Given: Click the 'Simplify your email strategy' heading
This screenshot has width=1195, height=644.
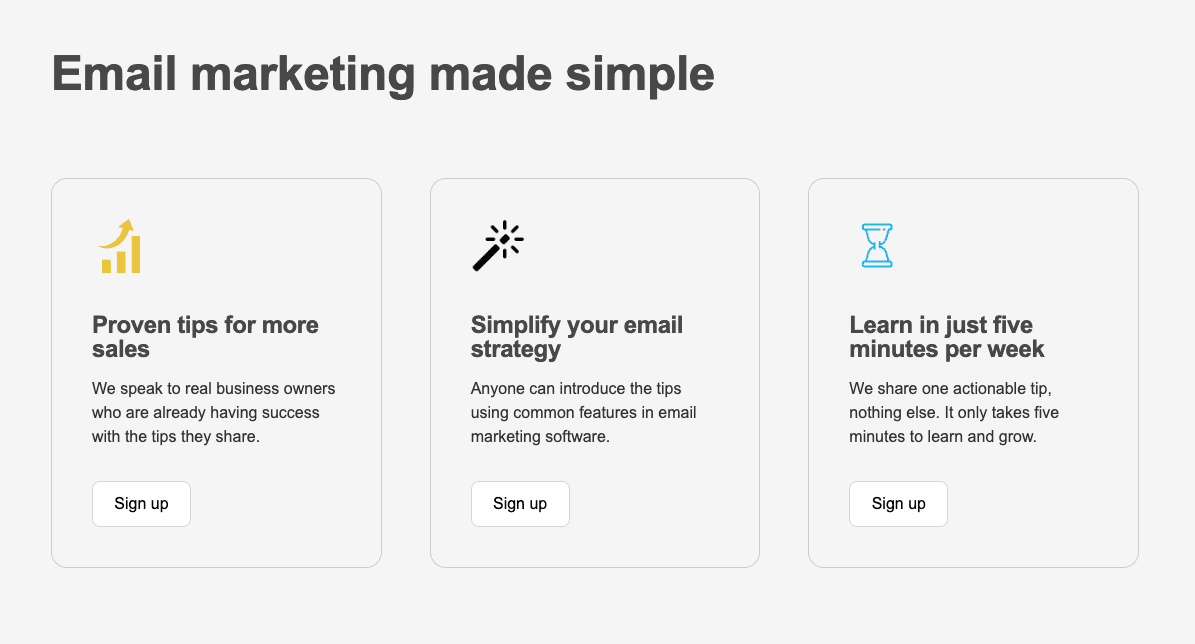Looking at the screenshot, I should coord(577,337).
